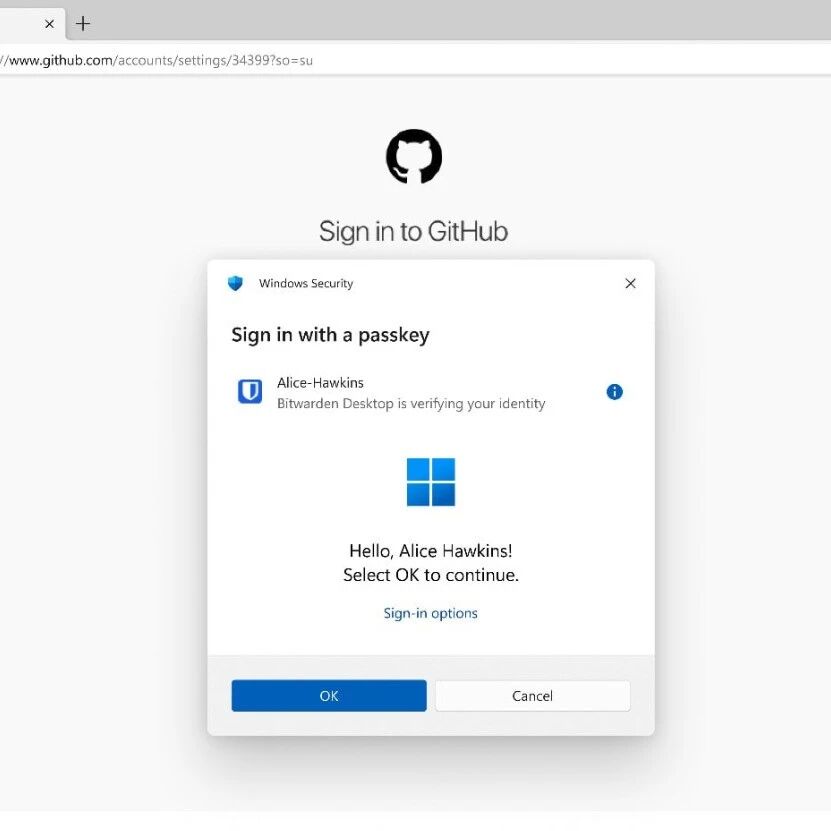Select the Alice-Hawkins account name
831x831 pixels.
pyautogui.click(x=320, y=383)
